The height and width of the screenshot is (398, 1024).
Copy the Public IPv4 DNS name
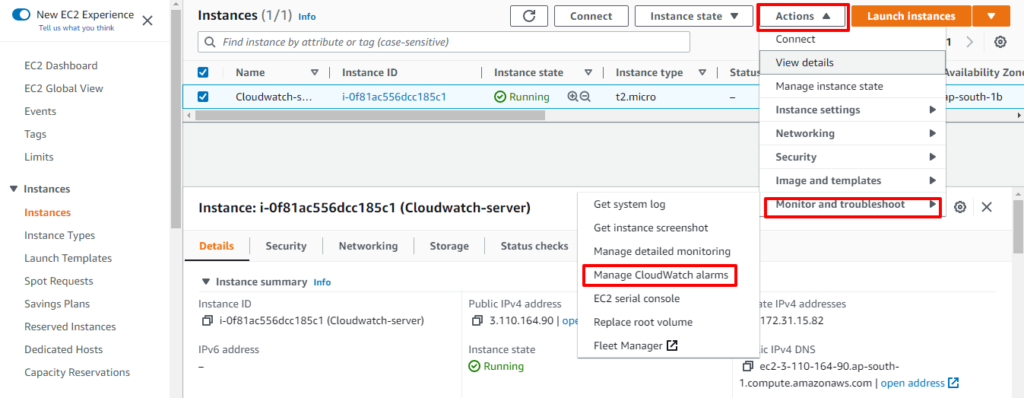pos(748,366)
